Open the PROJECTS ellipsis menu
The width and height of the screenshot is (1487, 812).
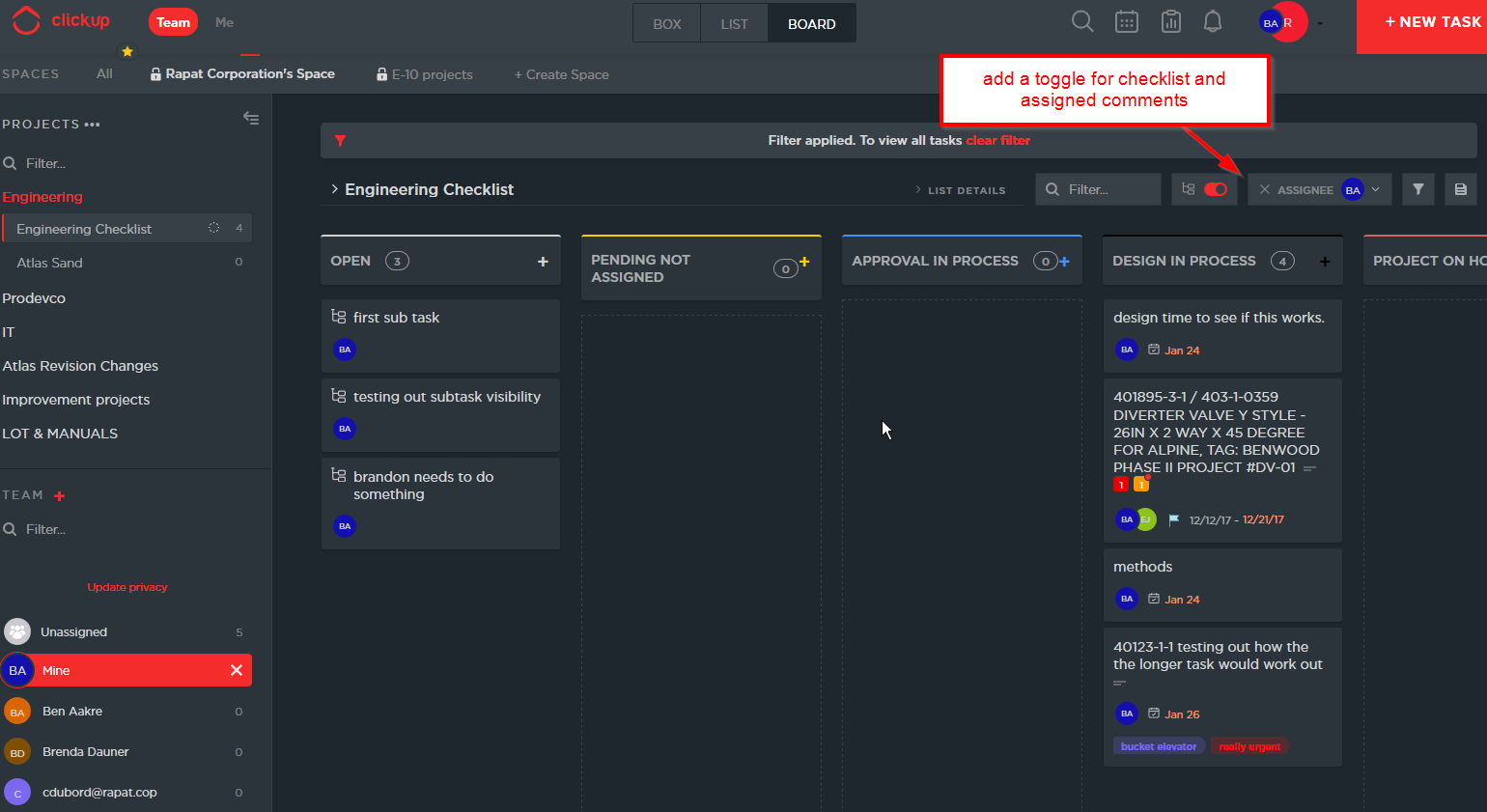click(x=92, y=125)
